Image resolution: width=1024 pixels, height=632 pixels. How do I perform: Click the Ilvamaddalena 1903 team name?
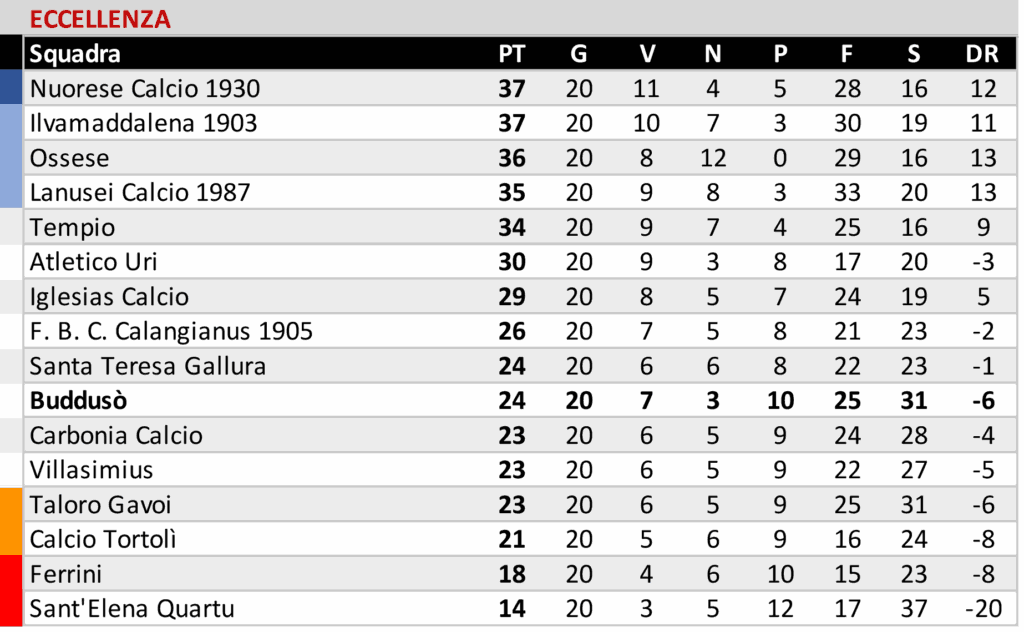[143, 123]
